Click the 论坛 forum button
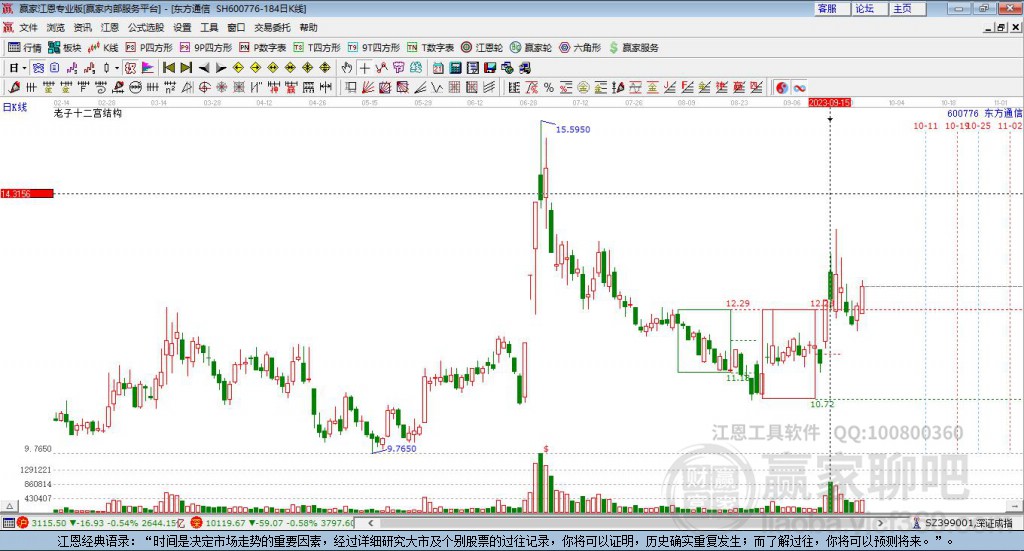Screen dimensions: 1024x551 pos(870,8)
